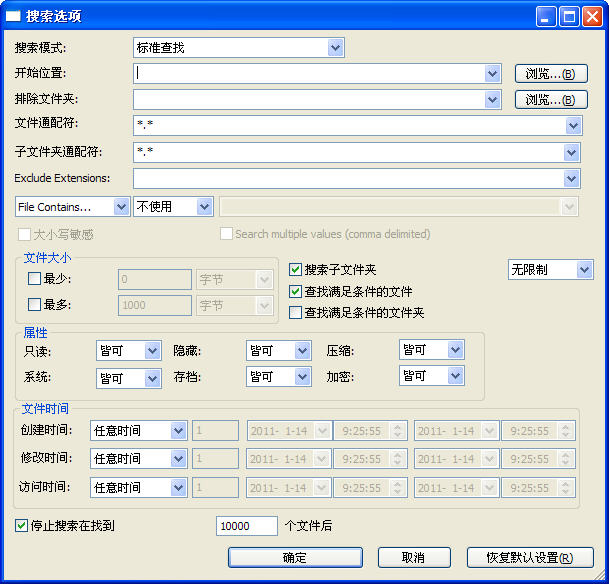Open the File Contains dropdown
Image resolution: width=609 pixels, height=584 pixels.
[x=72, y=206]
